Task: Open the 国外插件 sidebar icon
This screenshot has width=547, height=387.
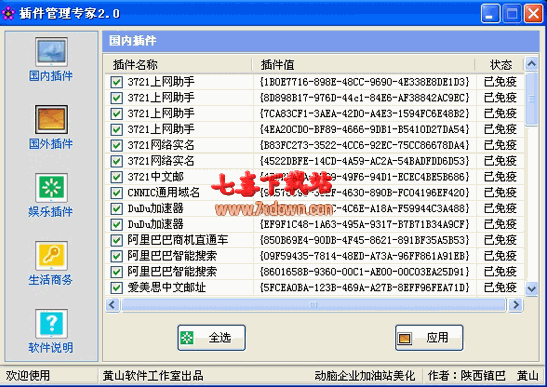Action: pyautogui.click(x=51, y=120)
